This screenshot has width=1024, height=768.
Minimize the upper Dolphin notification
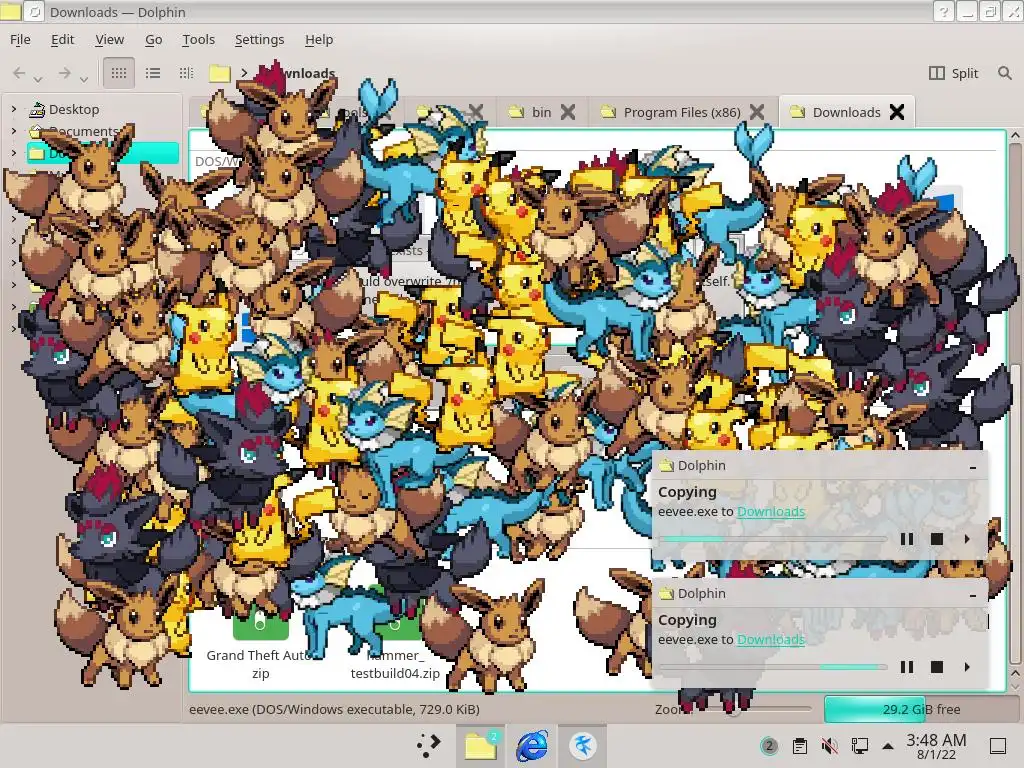point(973,467)
